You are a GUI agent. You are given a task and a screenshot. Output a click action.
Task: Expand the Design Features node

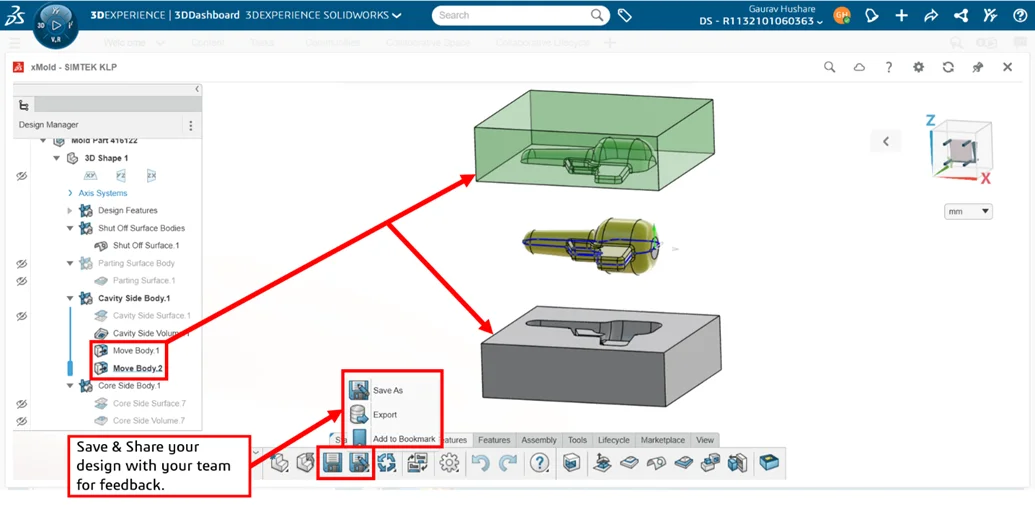coord(70,211)
